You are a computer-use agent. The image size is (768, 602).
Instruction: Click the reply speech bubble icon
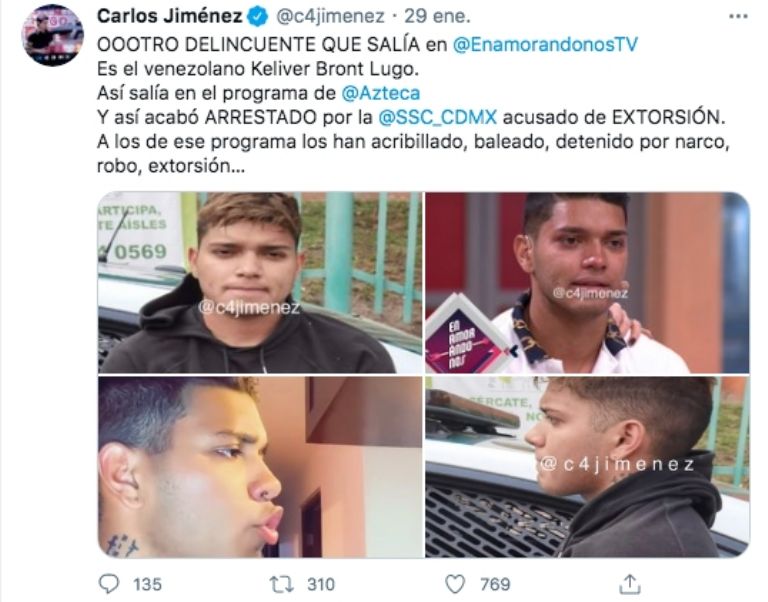coord(109,583)
